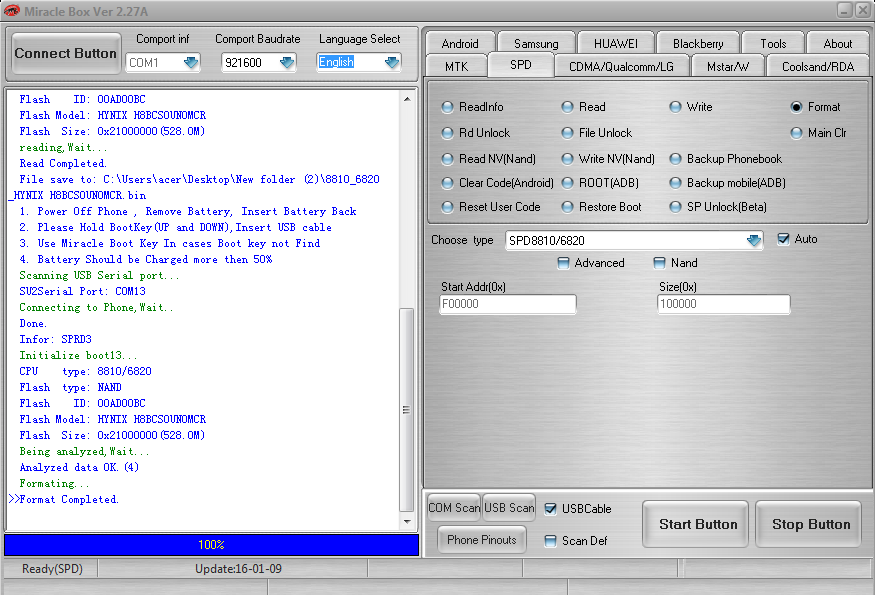Select the Write radio button

[x=675, y=107]
